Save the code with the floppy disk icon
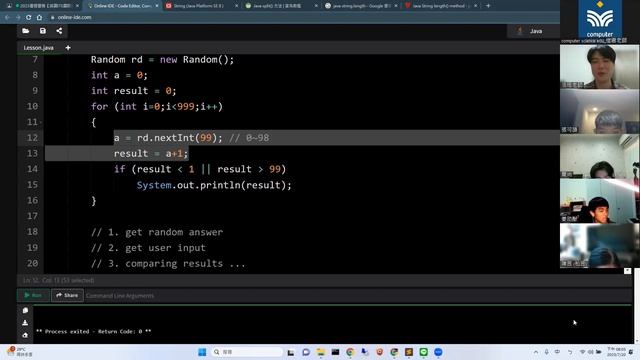 [42, 31]
